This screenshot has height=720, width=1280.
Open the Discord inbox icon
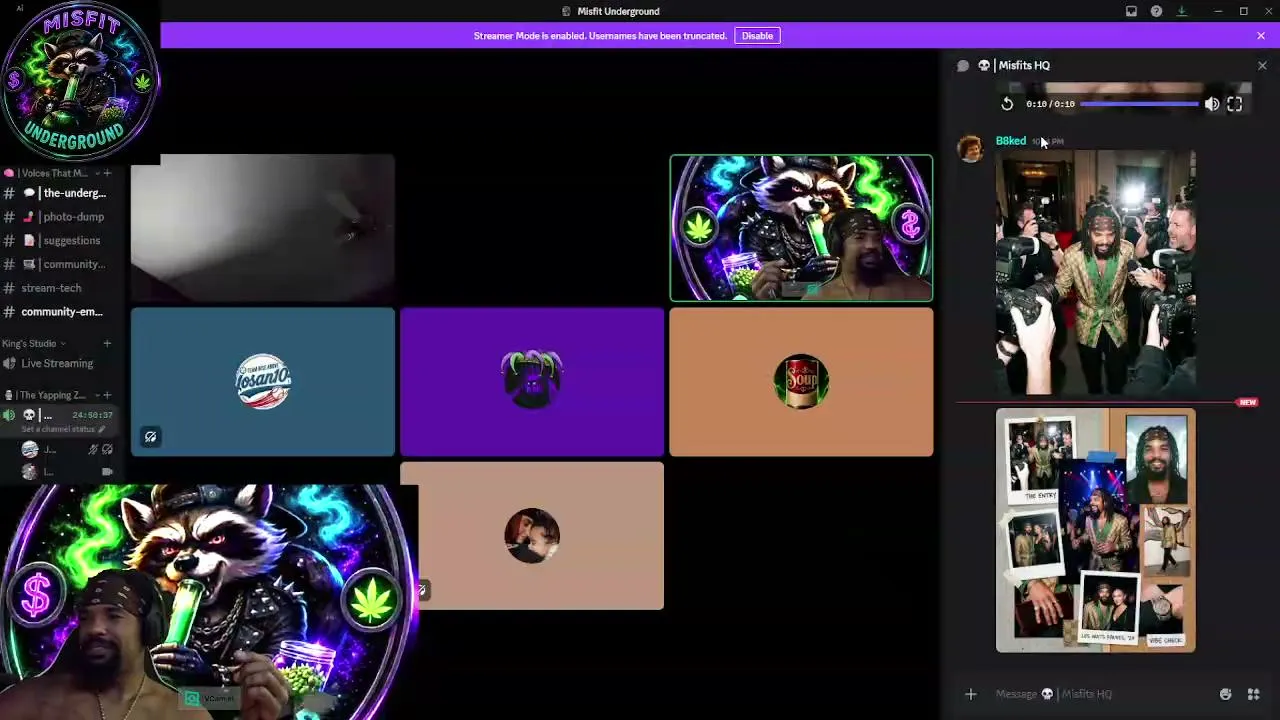point(1131,11)
